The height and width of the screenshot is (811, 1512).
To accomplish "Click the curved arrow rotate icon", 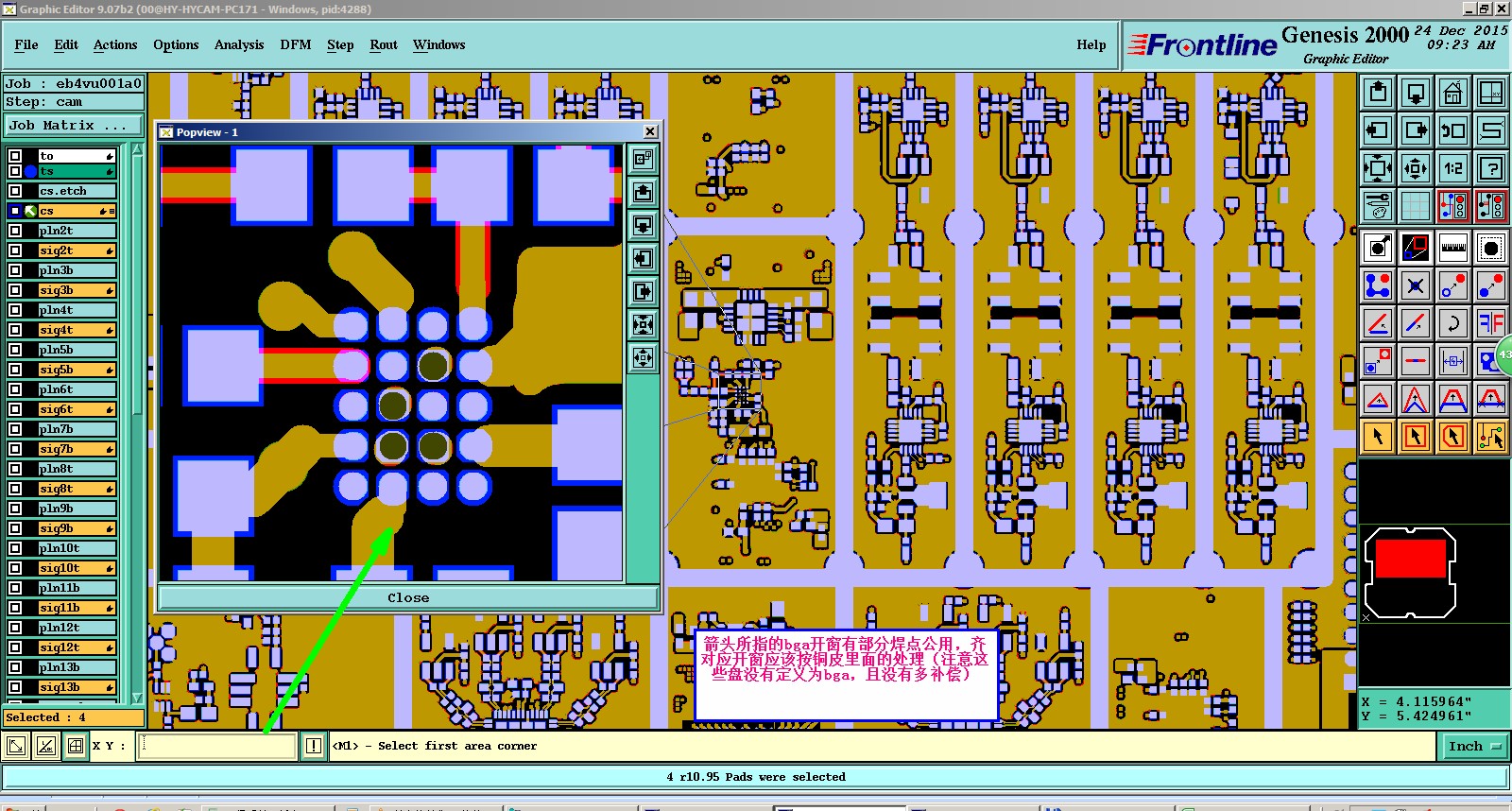I will coord(1453,323).
